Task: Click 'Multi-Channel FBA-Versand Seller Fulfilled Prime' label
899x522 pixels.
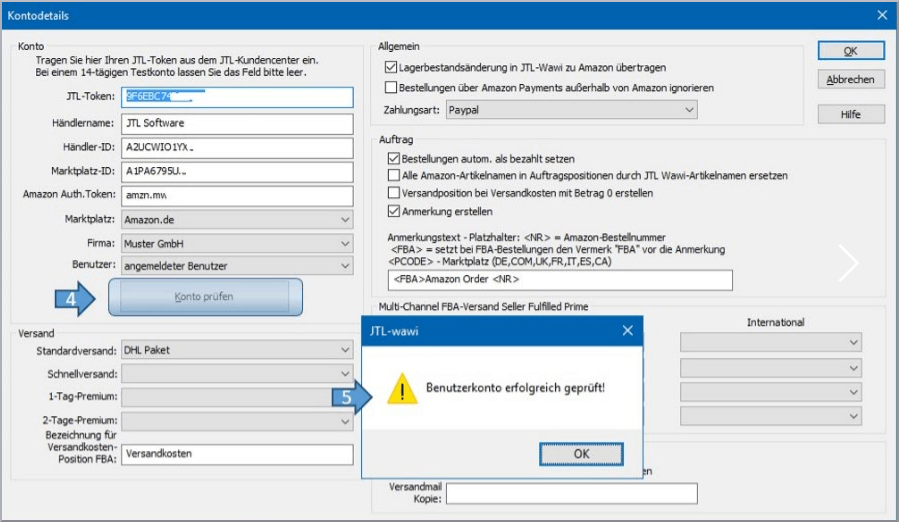Action: pos(483,307)
